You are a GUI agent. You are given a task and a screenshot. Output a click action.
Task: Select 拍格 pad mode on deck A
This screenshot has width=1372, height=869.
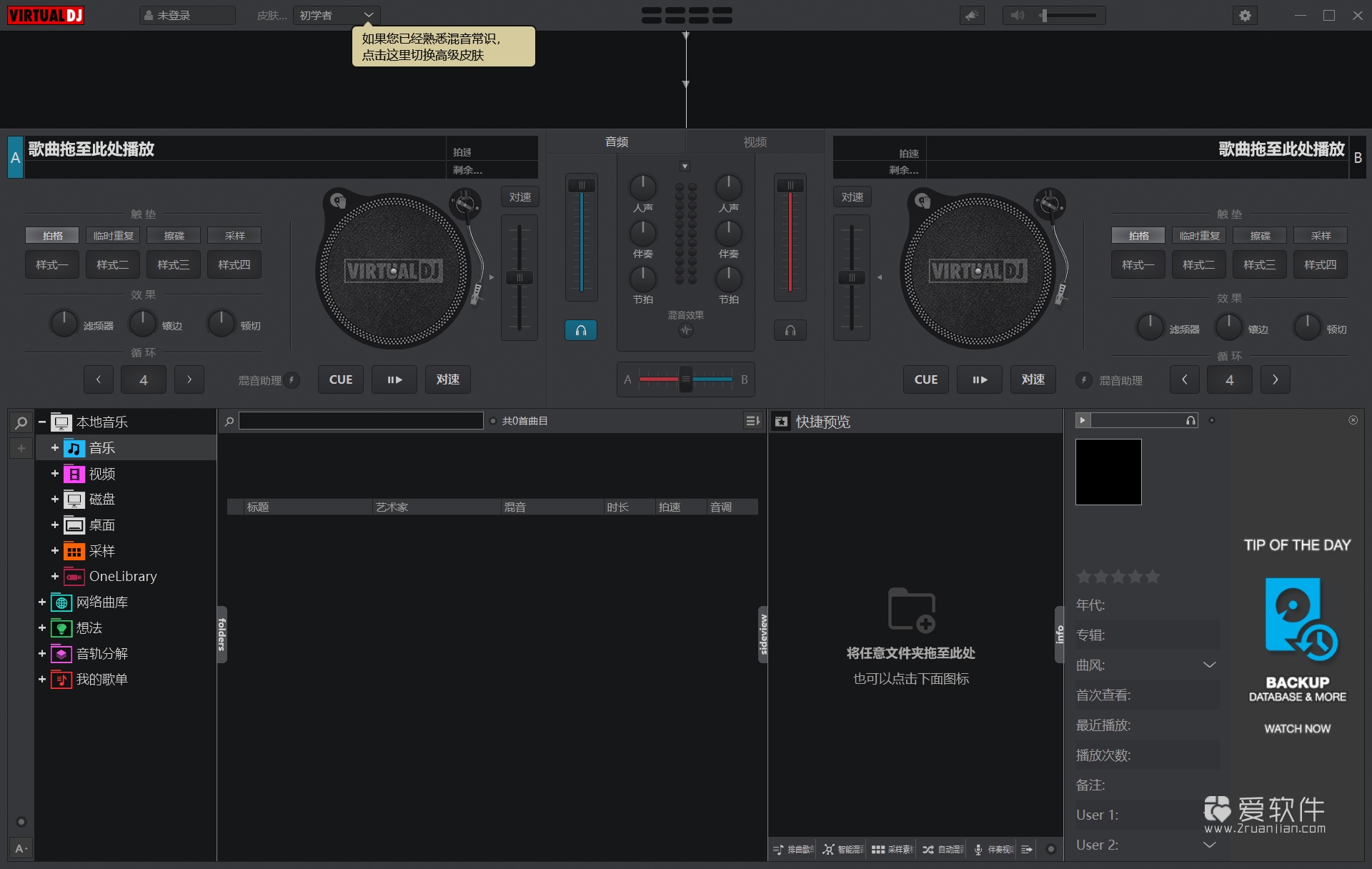coord(52,235)
